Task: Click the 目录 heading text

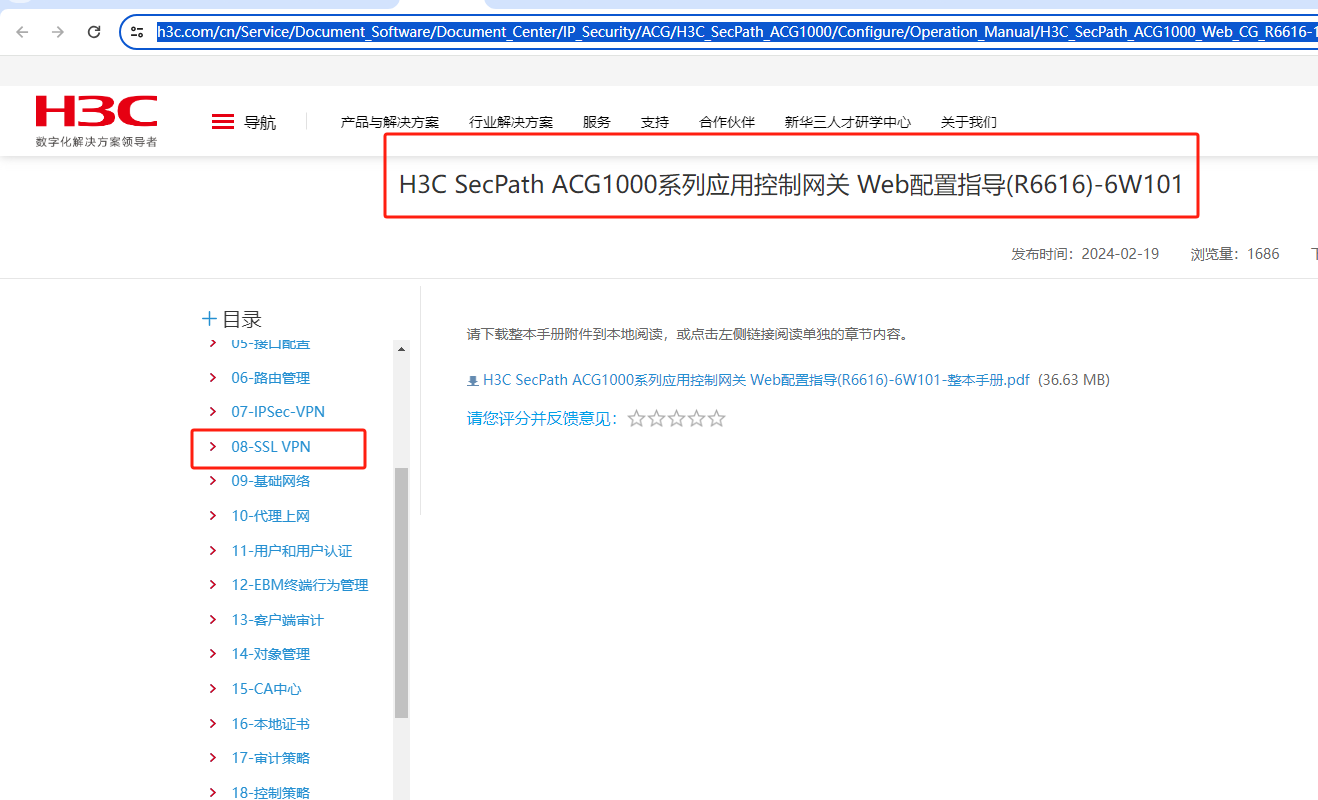Action: [x=242, y=319]
